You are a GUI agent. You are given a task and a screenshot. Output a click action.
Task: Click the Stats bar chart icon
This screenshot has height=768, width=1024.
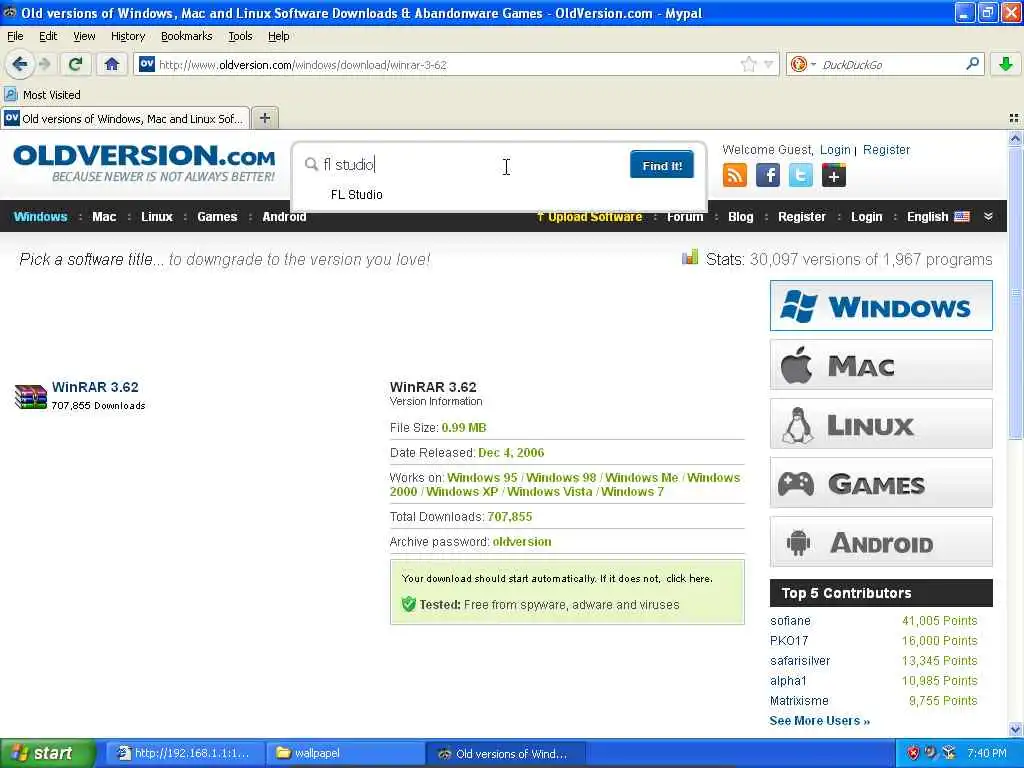pyautogui.click(x=690, y=257)
